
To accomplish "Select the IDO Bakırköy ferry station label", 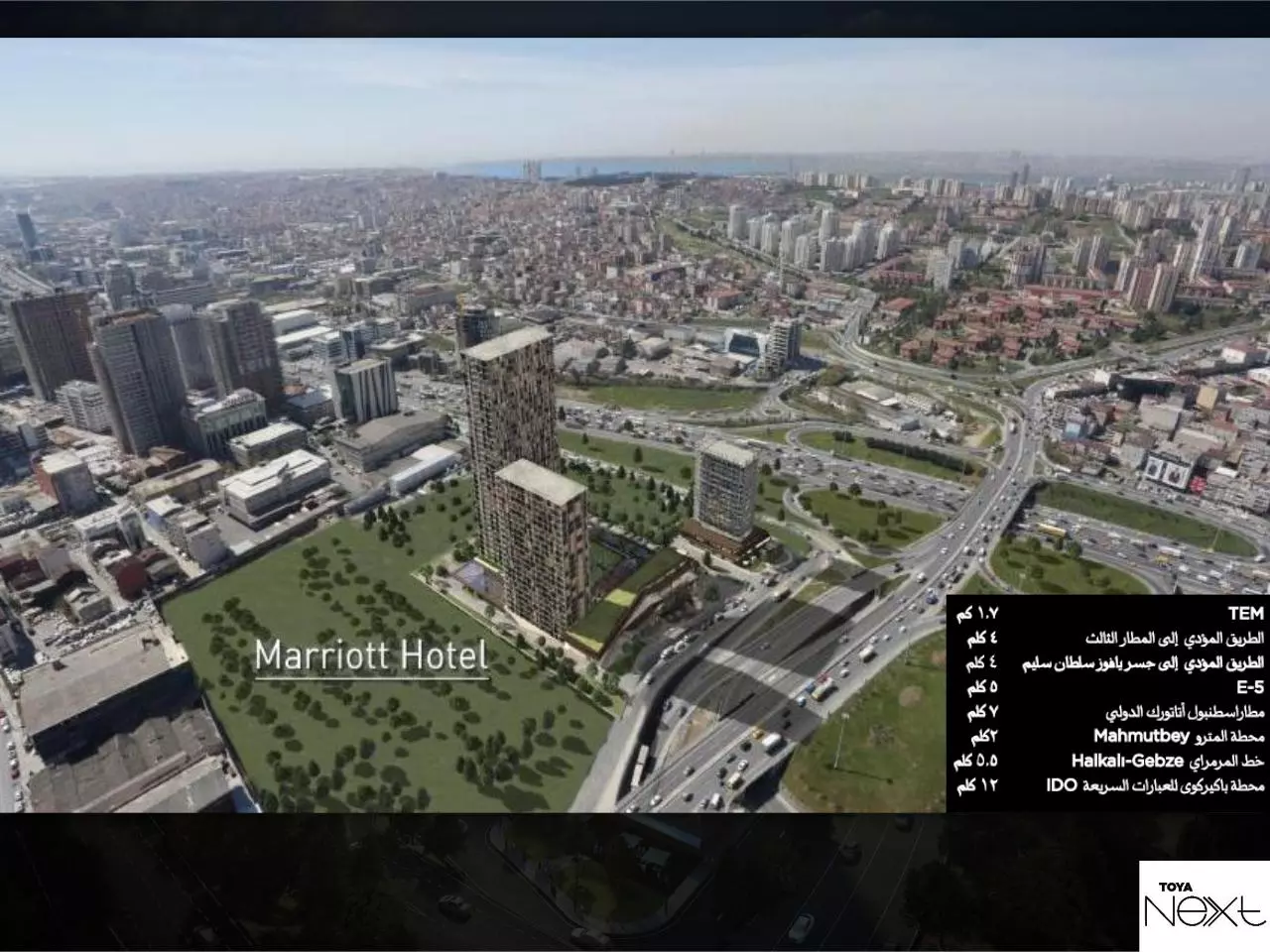I will [x=1156, y=785].
